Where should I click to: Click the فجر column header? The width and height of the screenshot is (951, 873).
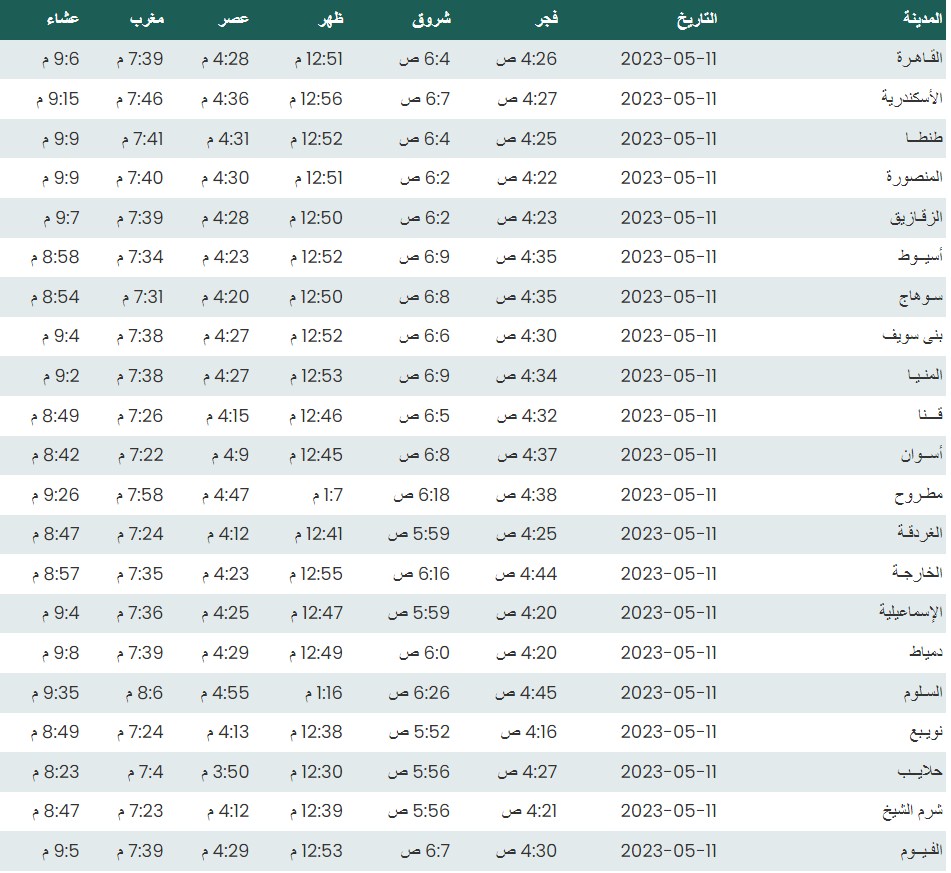click(544, 19)
